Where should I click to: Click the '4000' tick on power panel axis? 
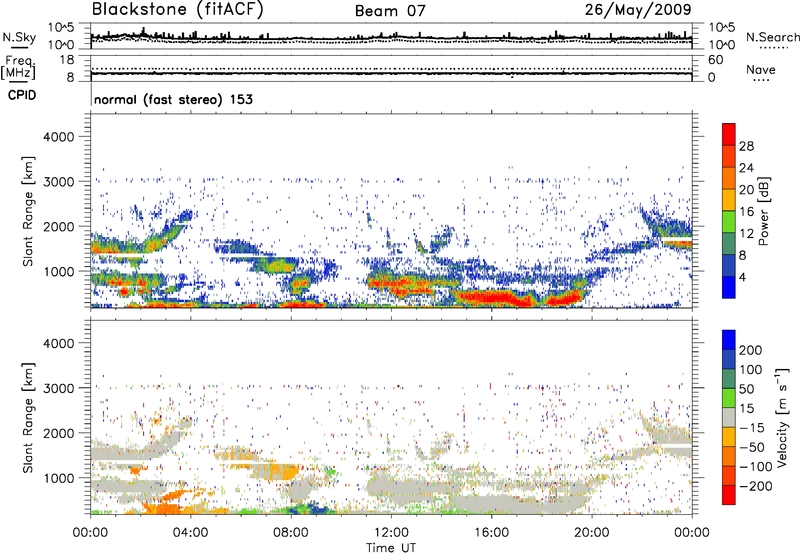click(59, 137)
